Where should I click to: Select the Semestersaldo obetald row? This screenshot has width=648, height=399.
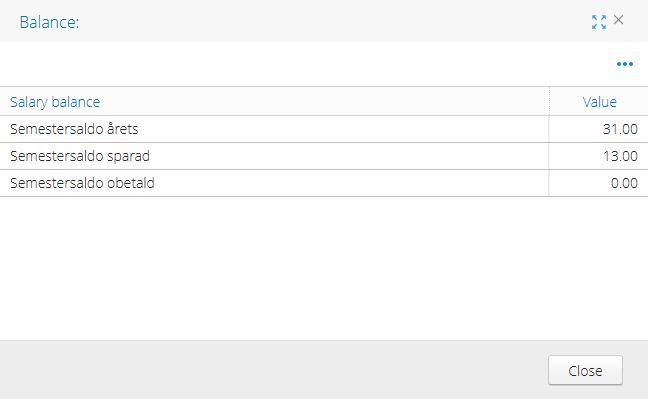[x=324, y=183]
